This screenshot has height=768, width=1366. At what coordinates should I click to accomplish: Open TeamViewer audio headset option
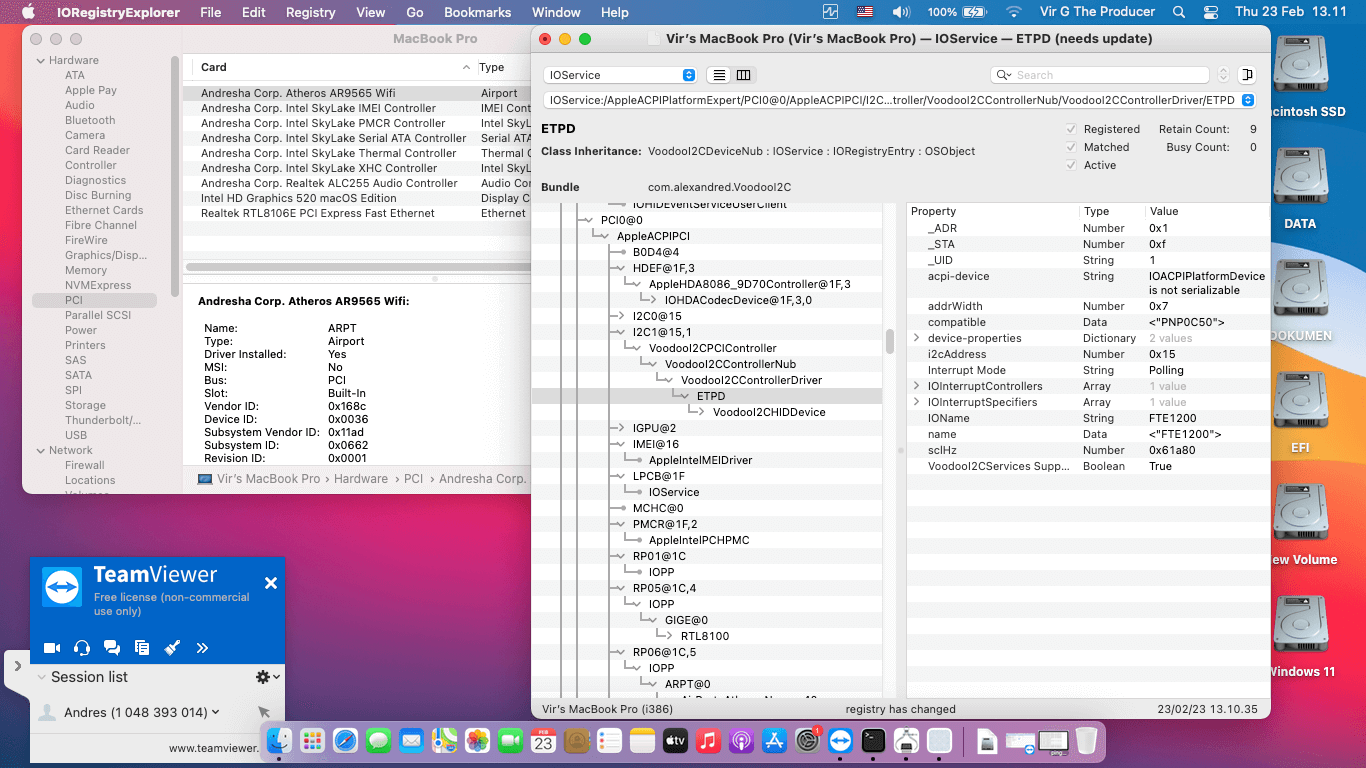[82, 648]
